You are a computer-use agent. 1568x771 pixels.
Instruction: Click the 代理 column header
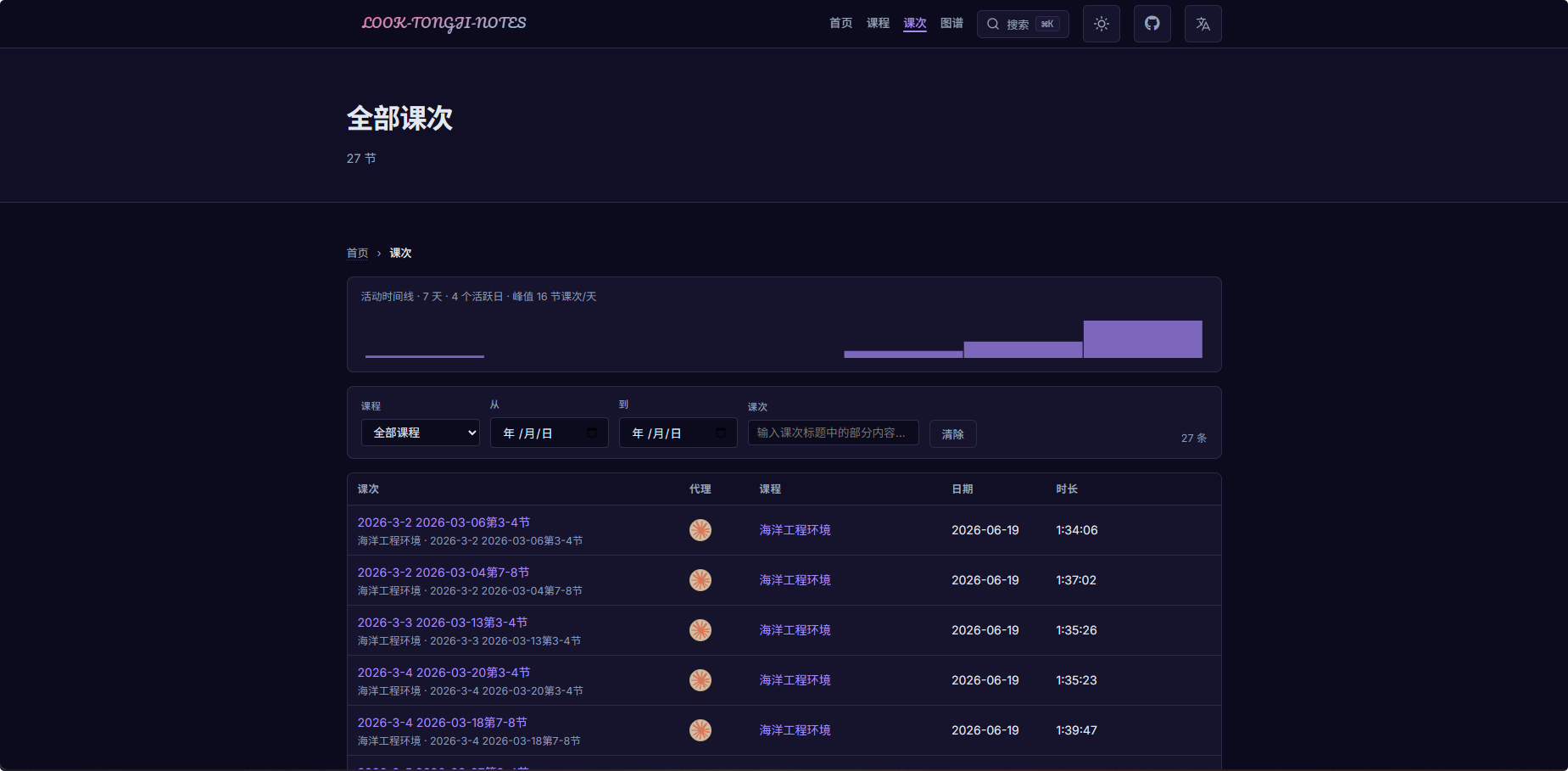700,489
